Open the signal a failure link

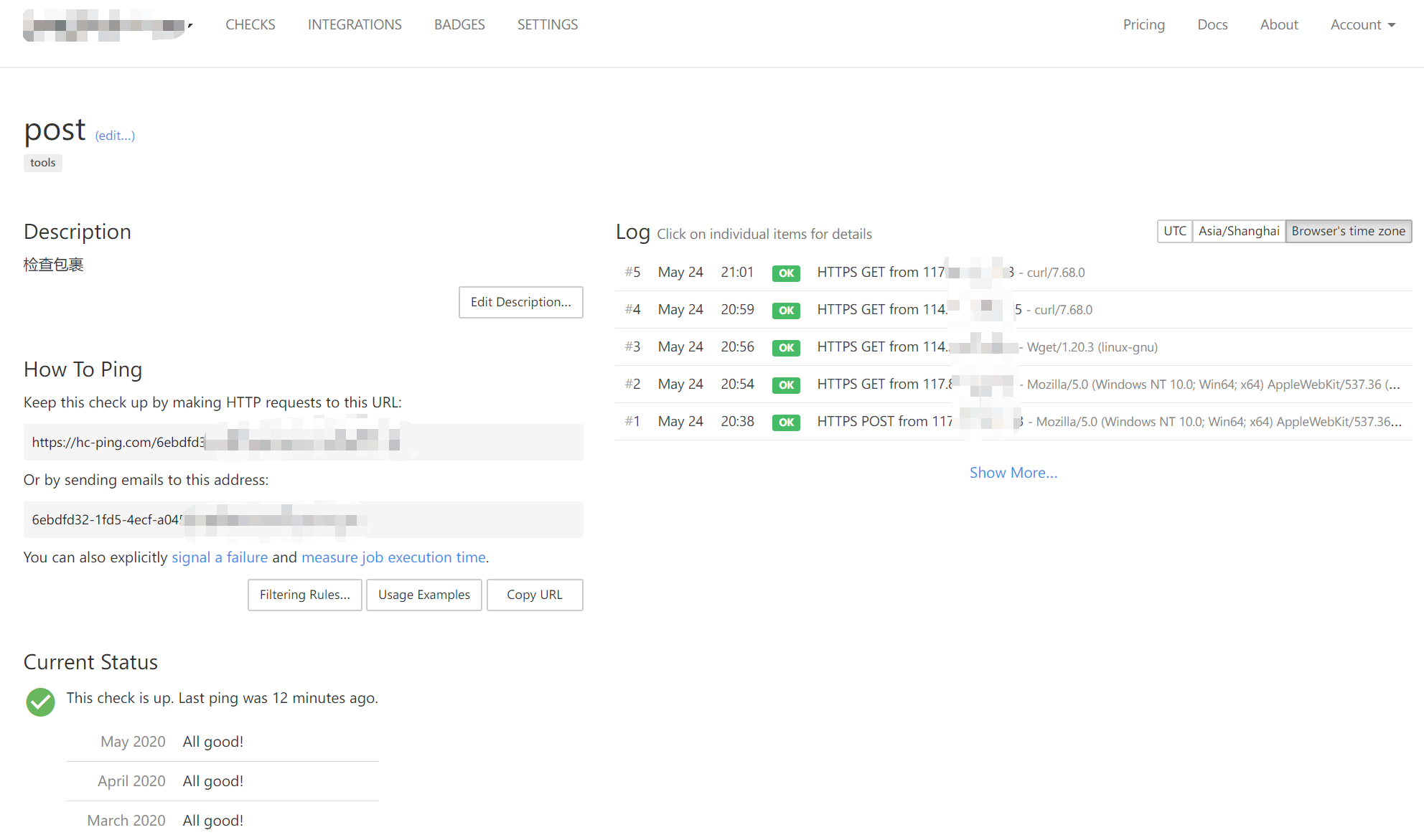pyautogui.click(x=219, y=557)
